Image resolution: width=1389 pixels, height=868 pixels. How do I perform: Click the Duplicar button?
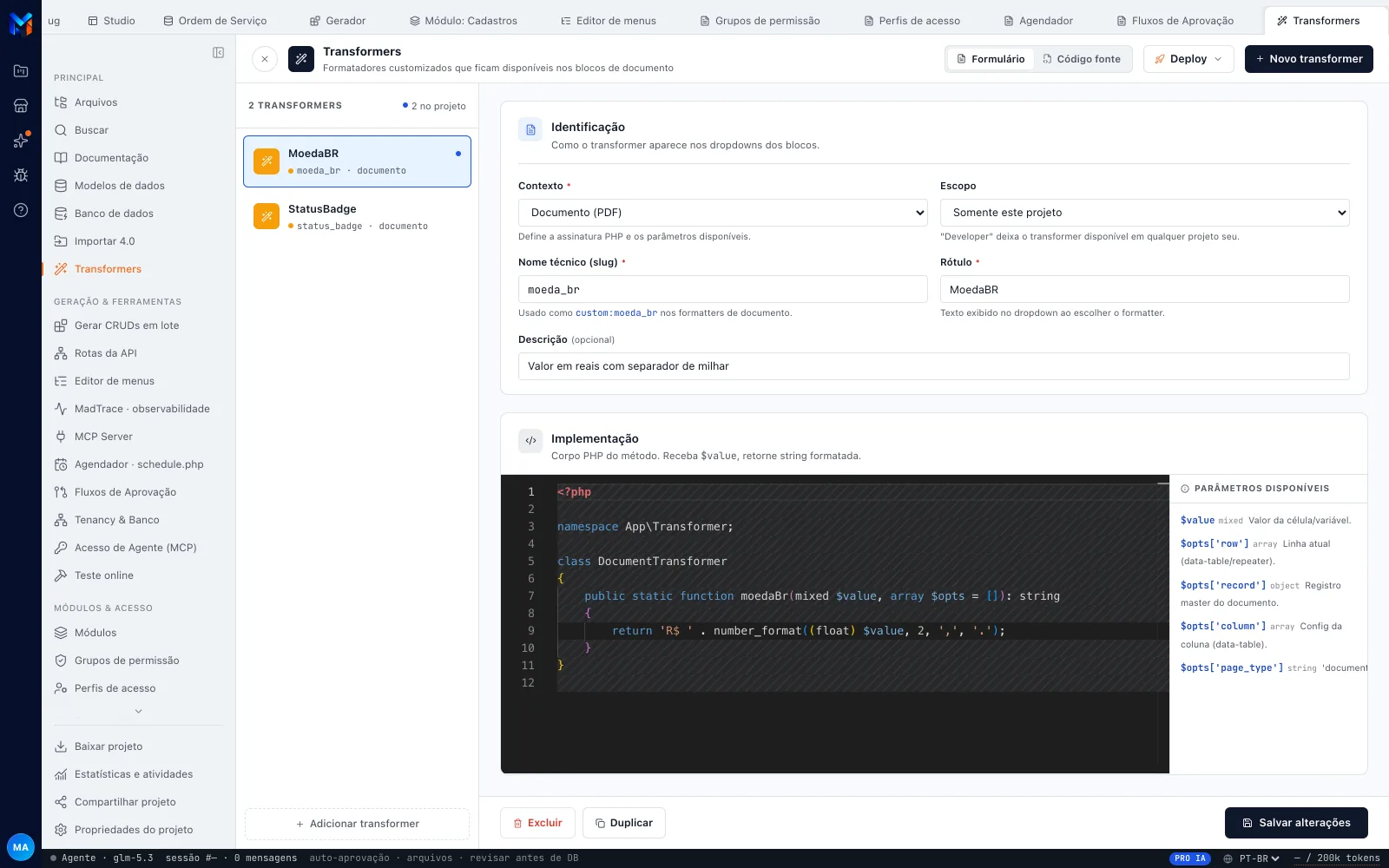[624, 823]
